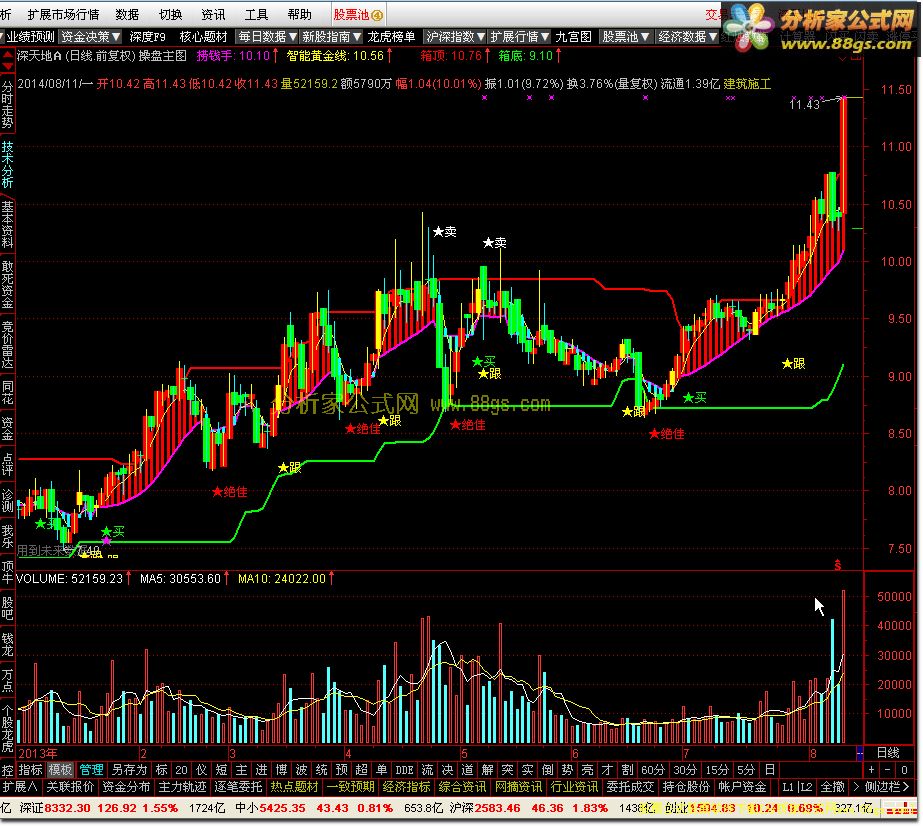Screen dimensions: 923x826
Task: Open 经济数据 dropdown
Action: 688,37
